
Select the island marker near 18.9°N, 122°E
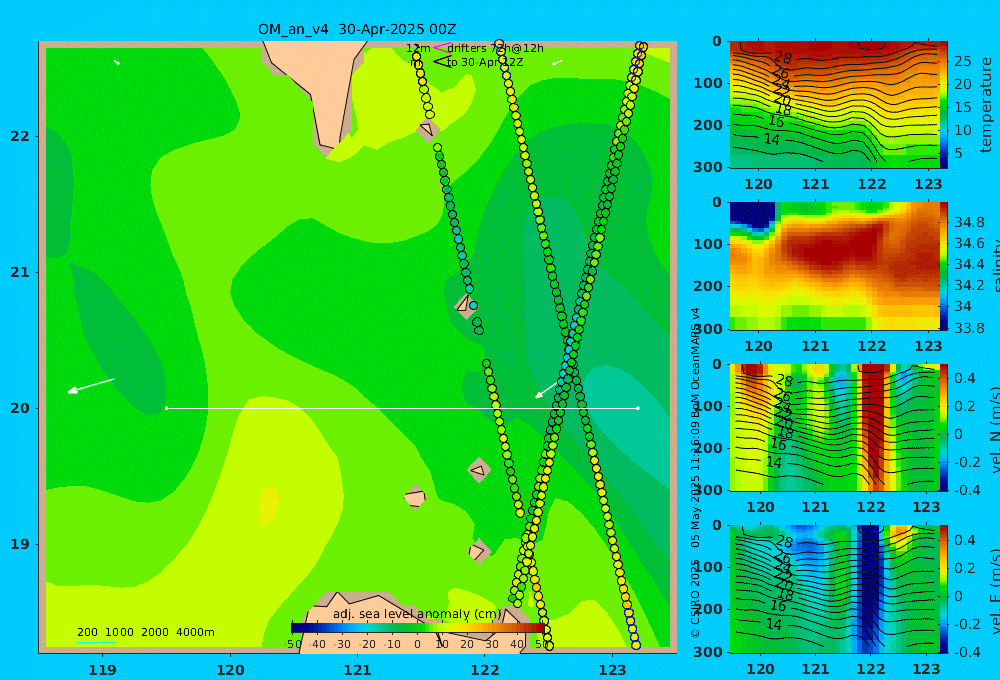(x=478, y=551)
